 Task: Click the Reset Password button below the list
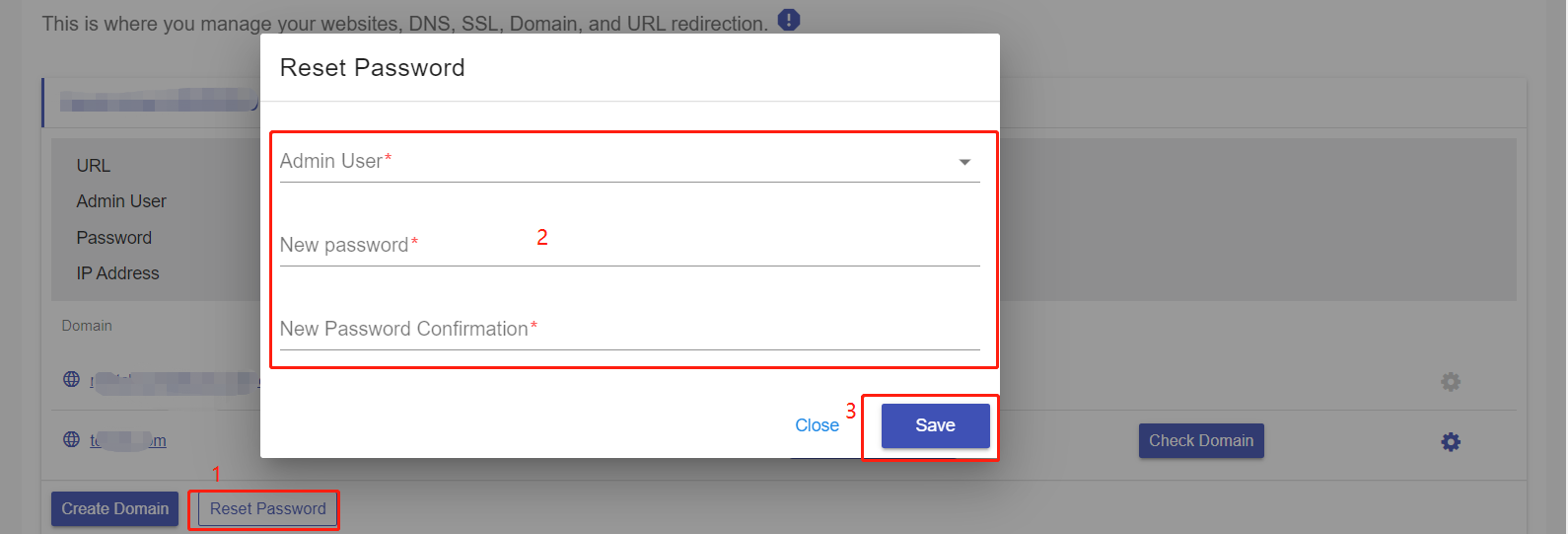pos(267,509)
